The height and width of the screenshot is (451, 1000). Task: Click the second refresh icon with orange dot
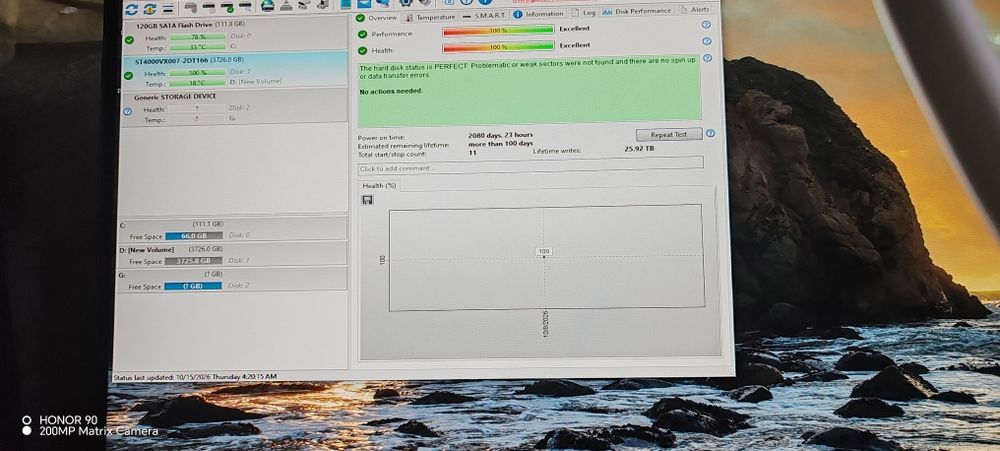(150, 9)
